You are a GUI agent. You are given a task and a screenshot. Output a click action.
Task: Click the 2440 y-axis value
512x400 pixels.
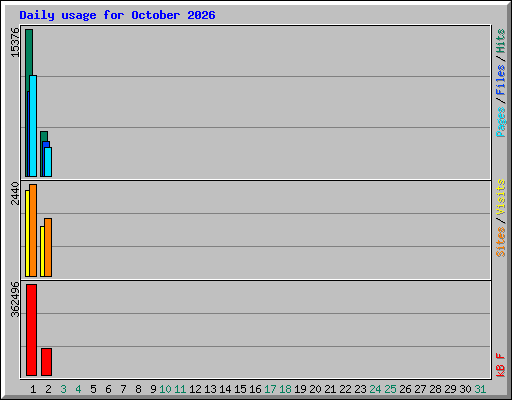[x=15, y=193]
